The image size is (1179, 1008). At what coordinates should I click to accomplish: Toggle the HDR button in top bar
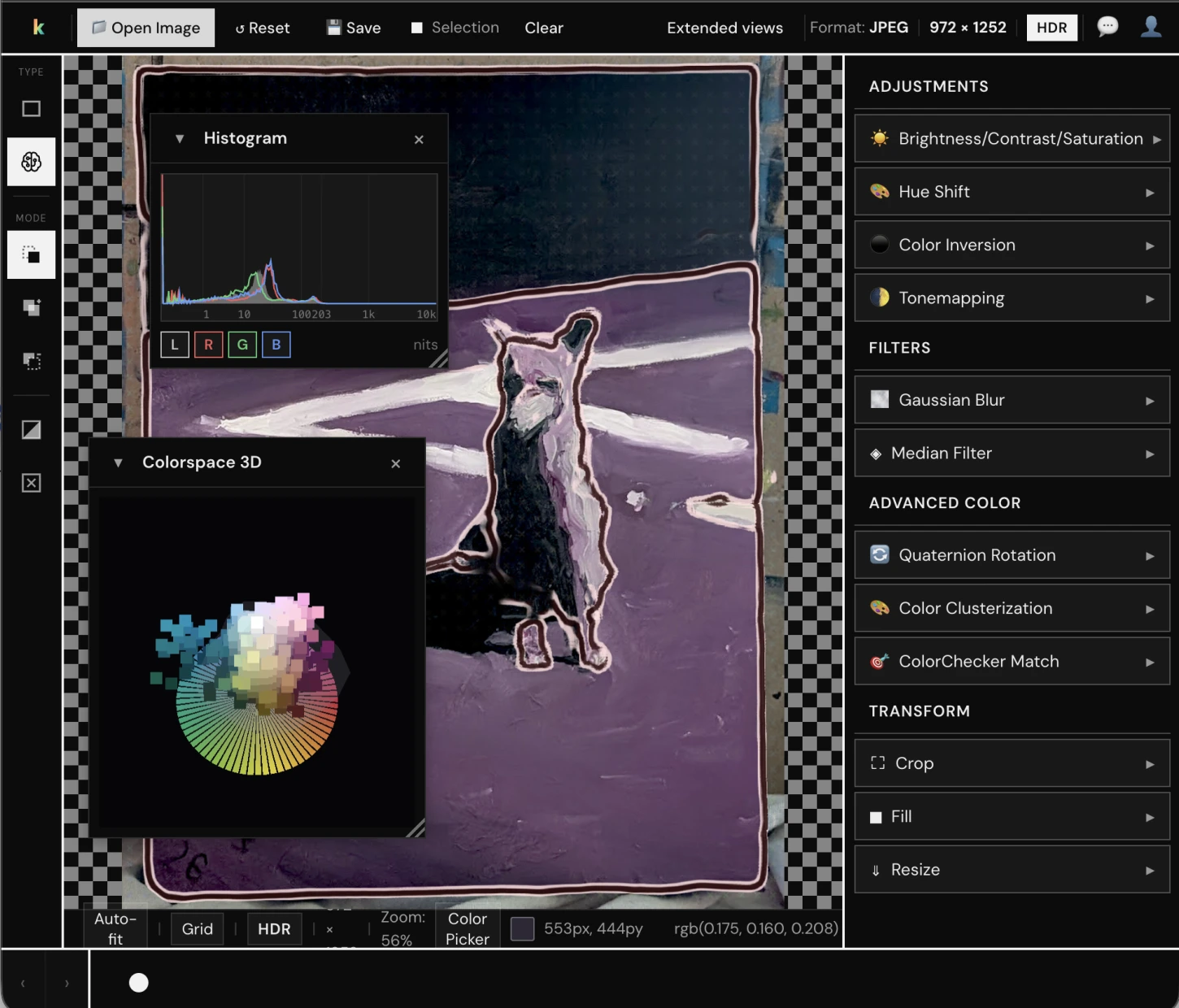click(1051, 28)
